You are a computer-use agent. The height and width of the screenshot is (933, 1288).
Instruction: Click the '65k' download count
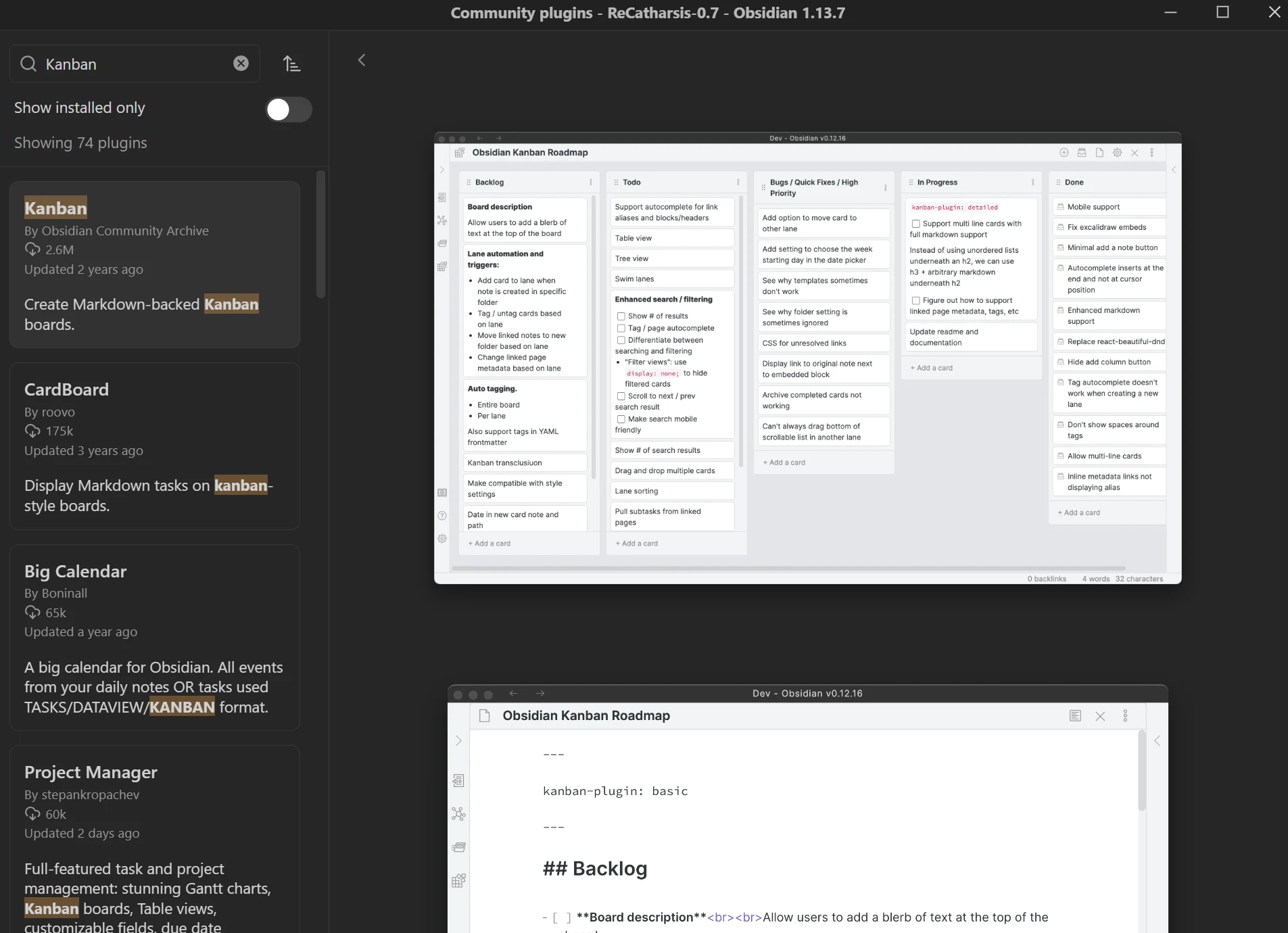pos(55,613)
